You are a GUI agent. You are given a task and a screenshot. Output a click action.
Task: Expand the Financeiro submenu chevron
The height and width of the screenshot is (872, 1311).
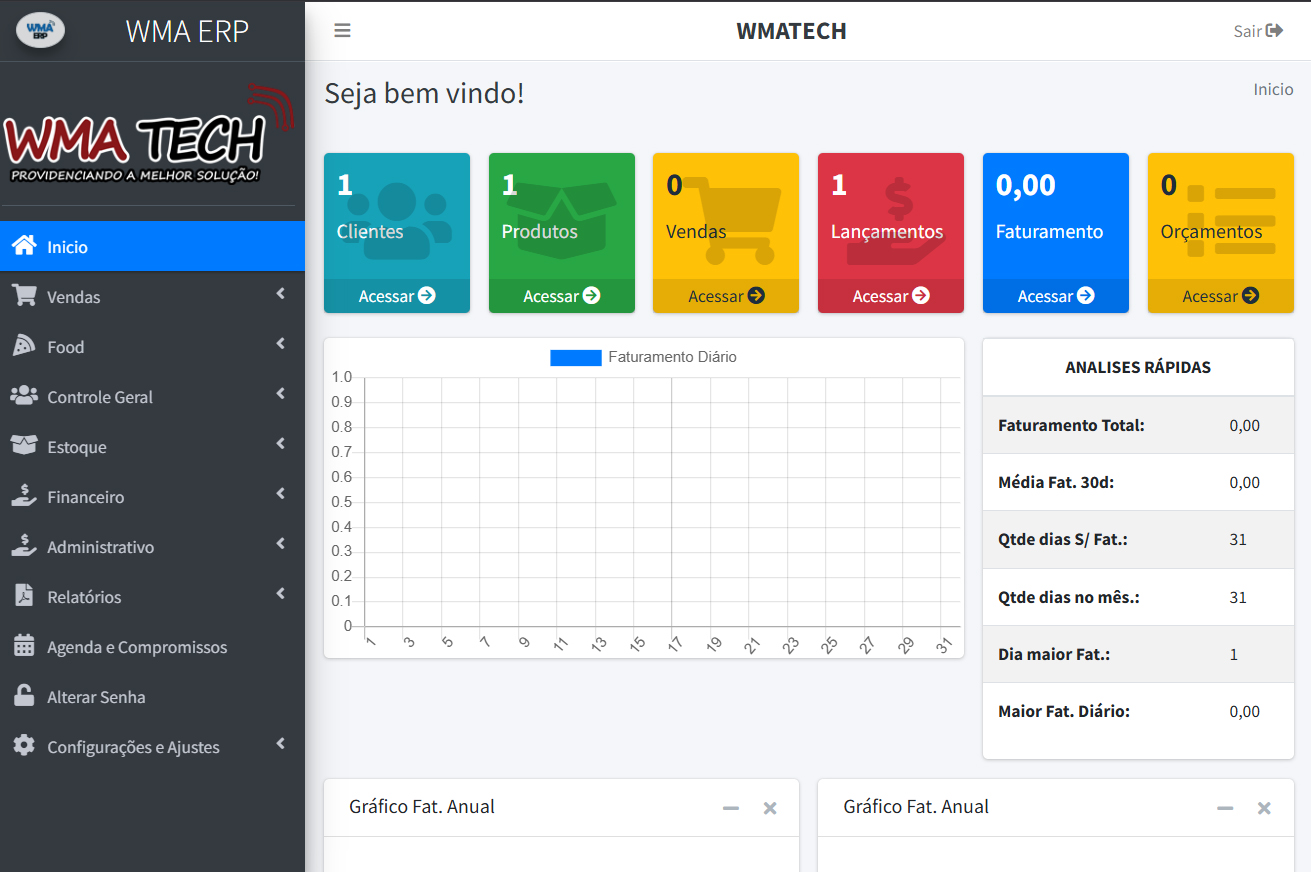coord(281,494)
